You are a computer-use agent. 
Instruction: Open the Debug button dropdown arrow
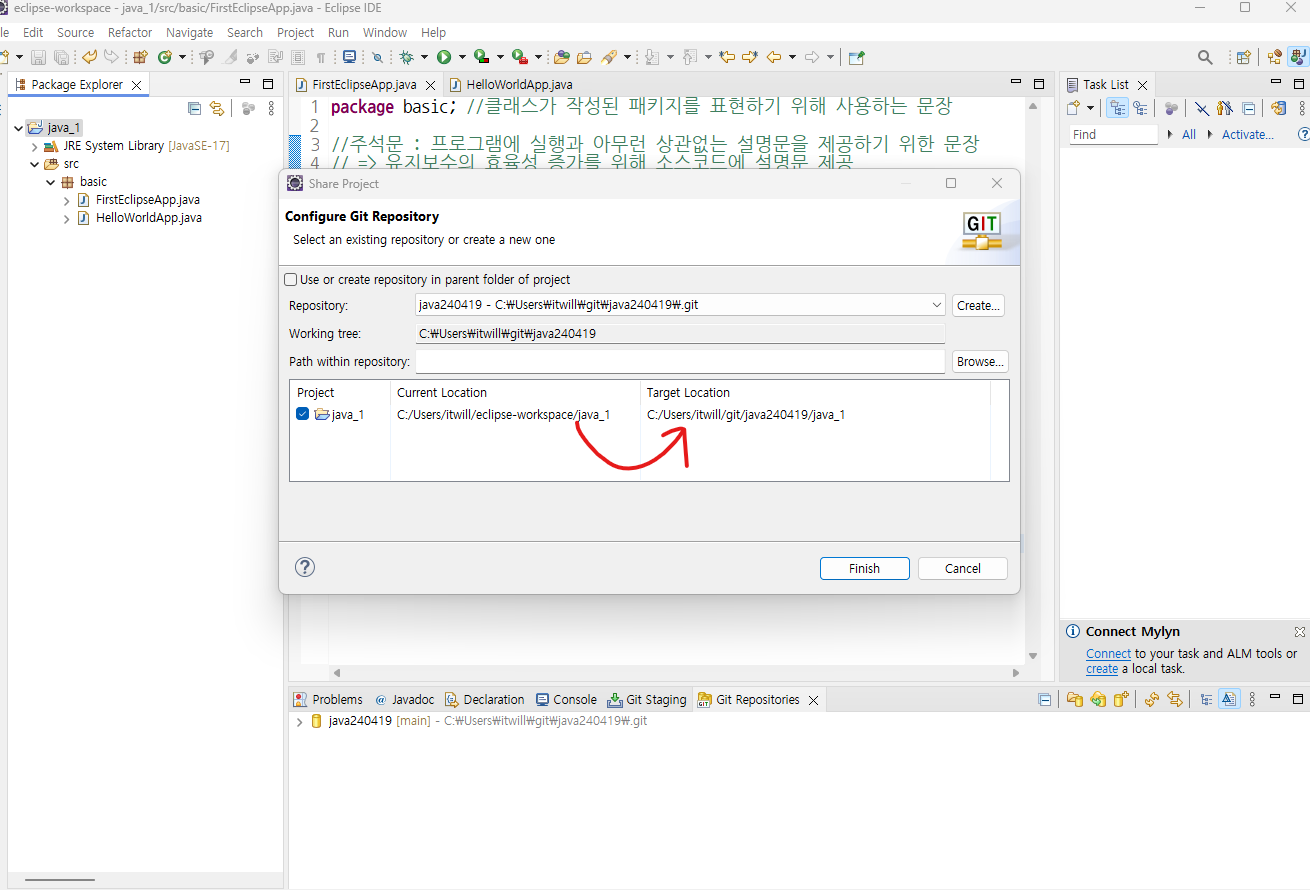(424, 57)
